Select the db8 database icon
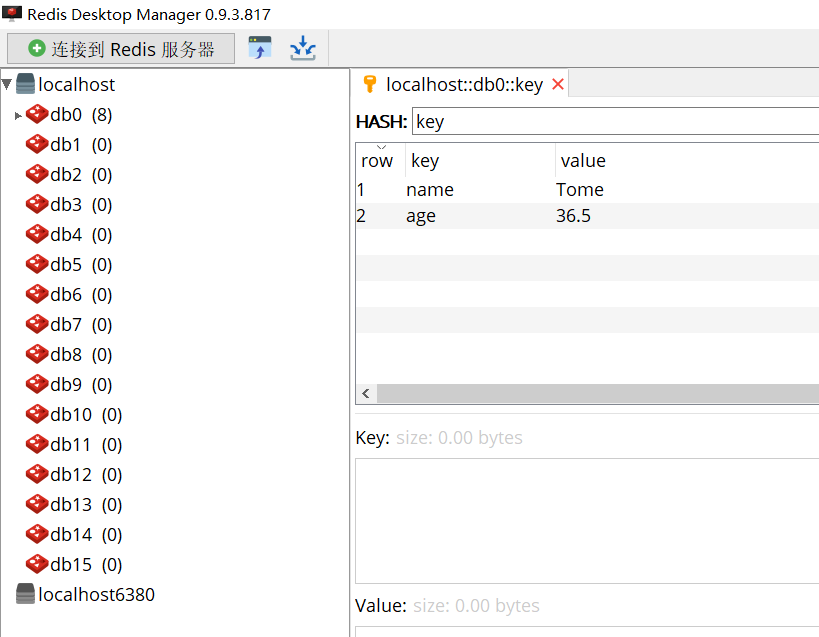Viewport: 819px width, 637px height. 37,354
